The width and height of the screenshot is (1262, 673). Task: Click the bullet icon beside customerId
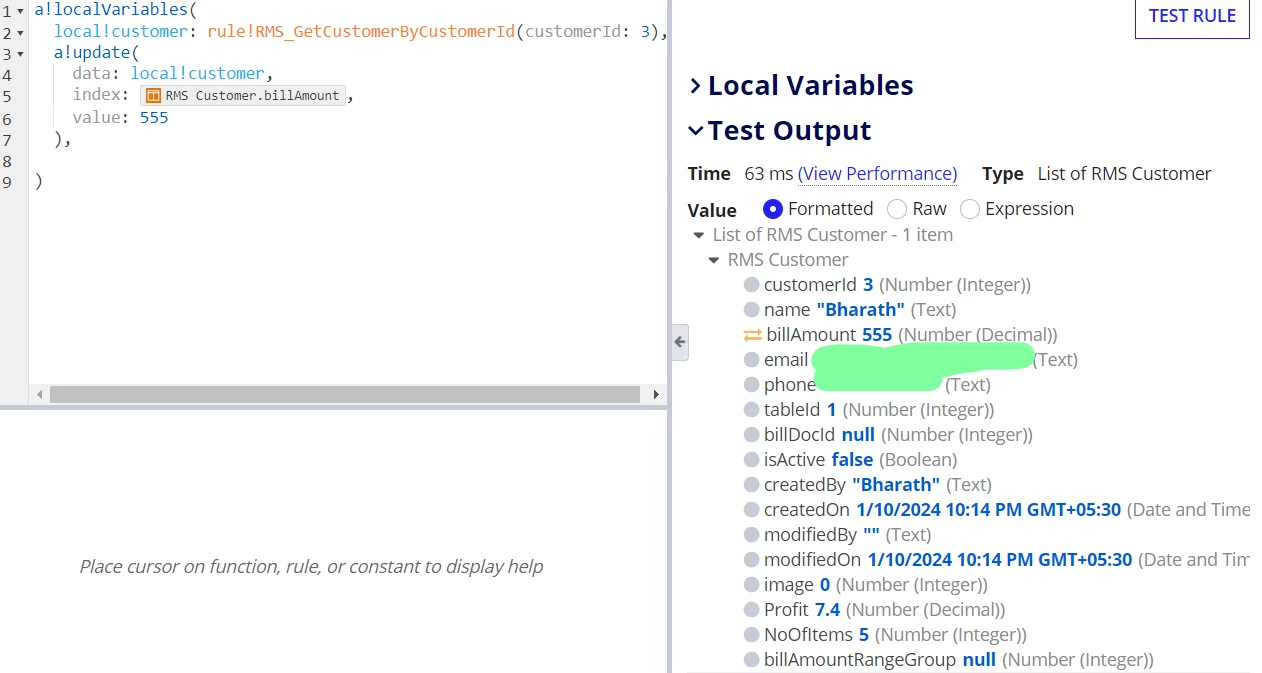(x=752, y=285)
